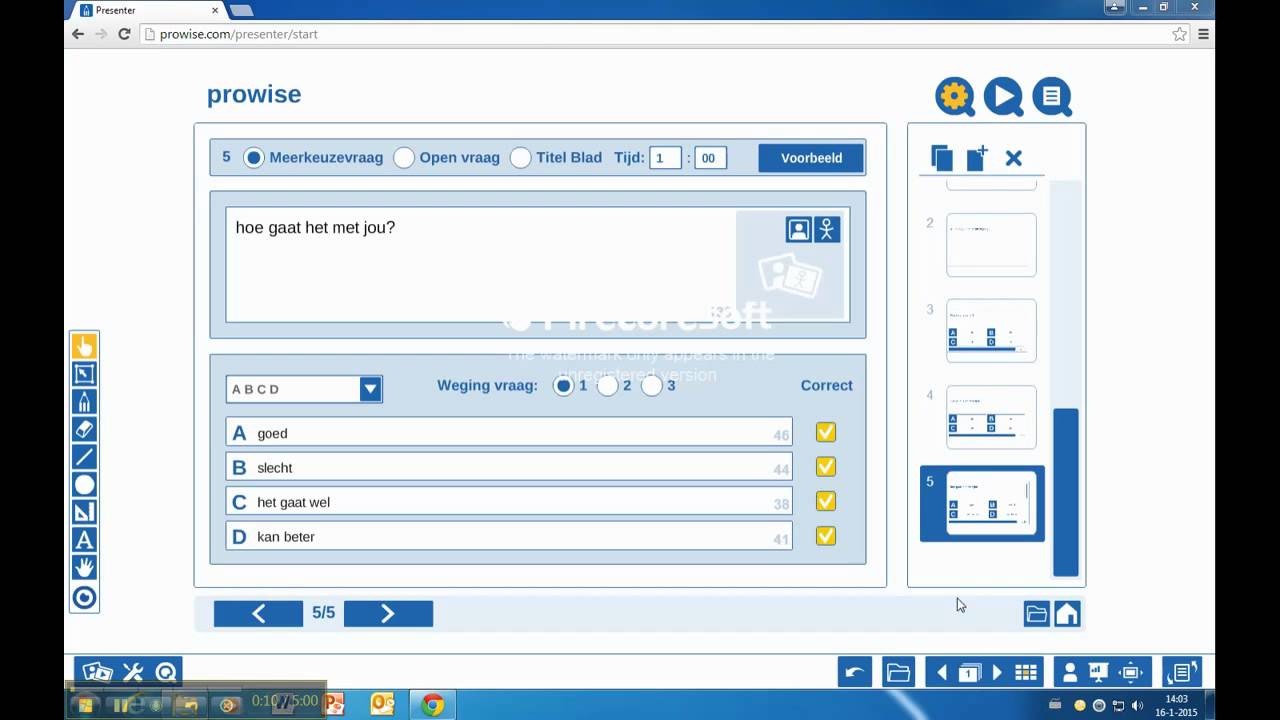Choose the text tool
The image size is (1280, 720).
click(x=85, y=539)
